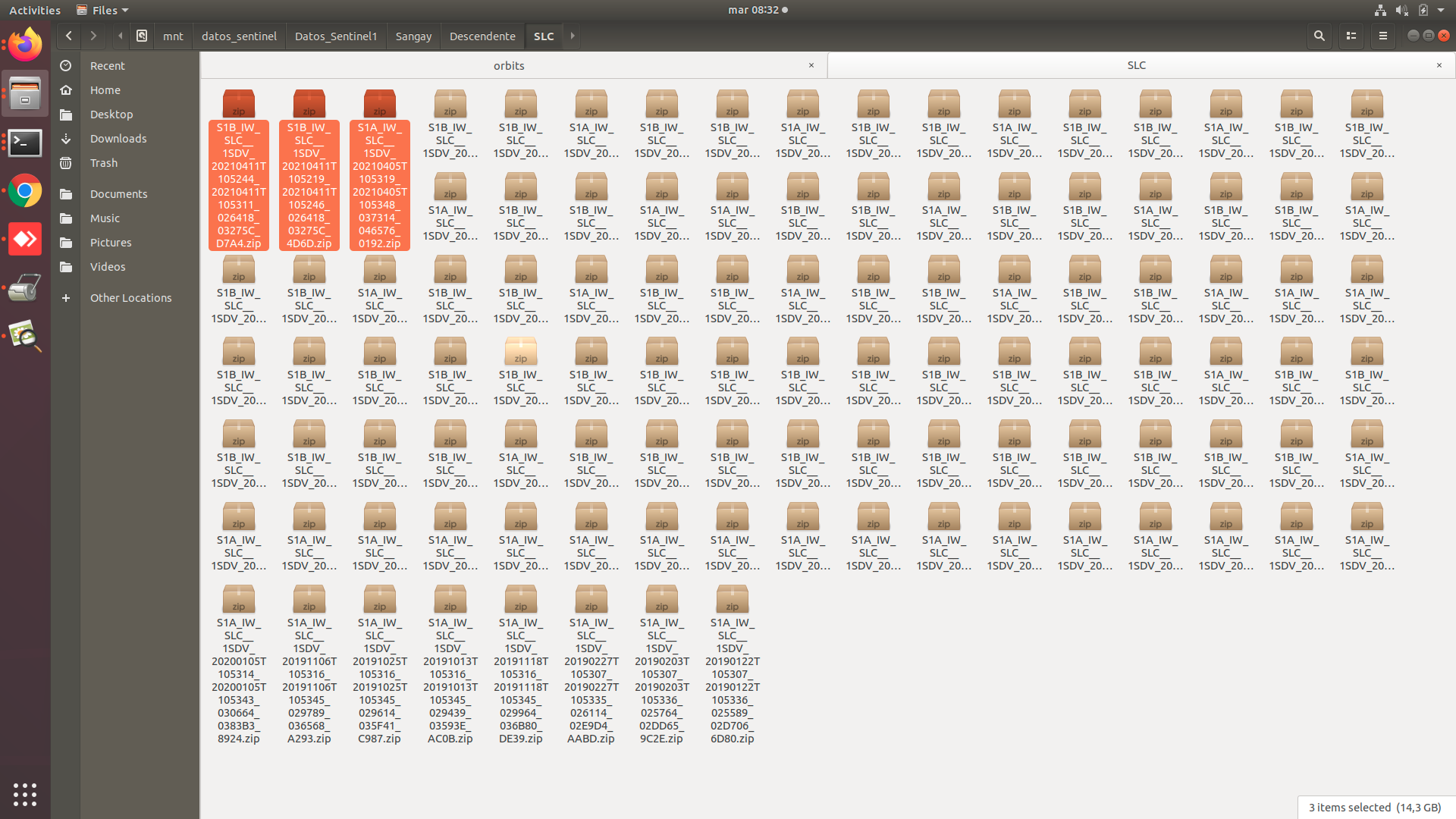1456x819 pixels.
Task: Open Other Locations in sidebar
Action: pos(130,298)
